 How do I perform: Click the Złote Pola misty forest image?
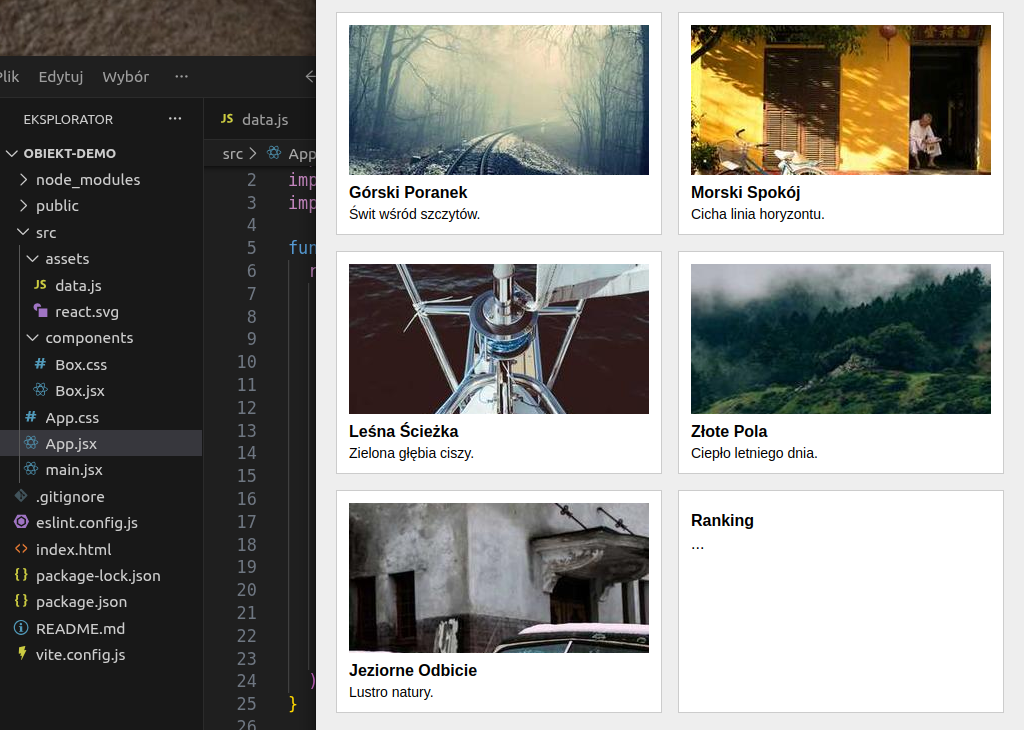840,338
